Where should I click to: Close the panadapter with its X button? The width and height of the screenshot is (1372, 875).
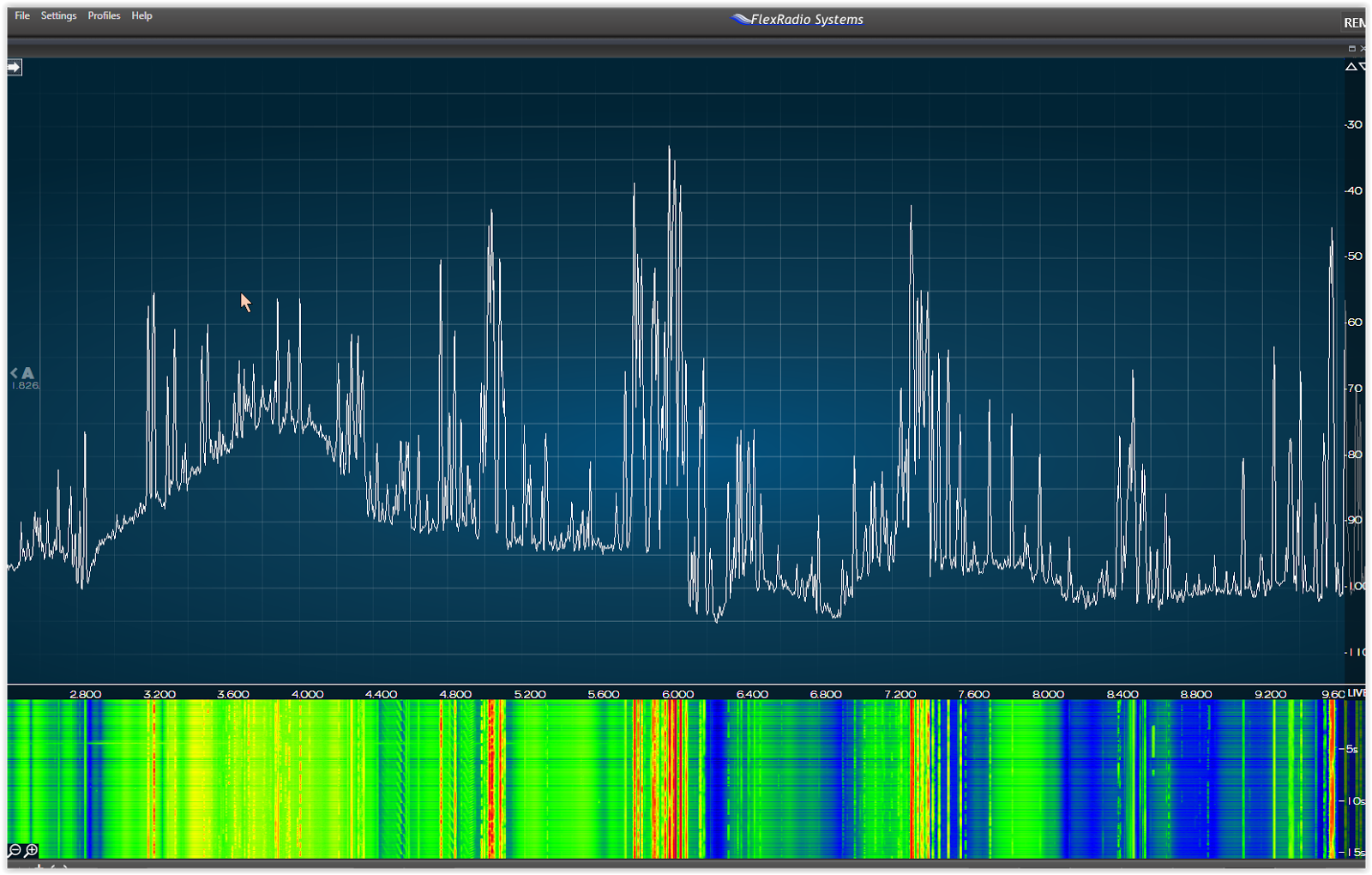click(x=1363, y=49)
